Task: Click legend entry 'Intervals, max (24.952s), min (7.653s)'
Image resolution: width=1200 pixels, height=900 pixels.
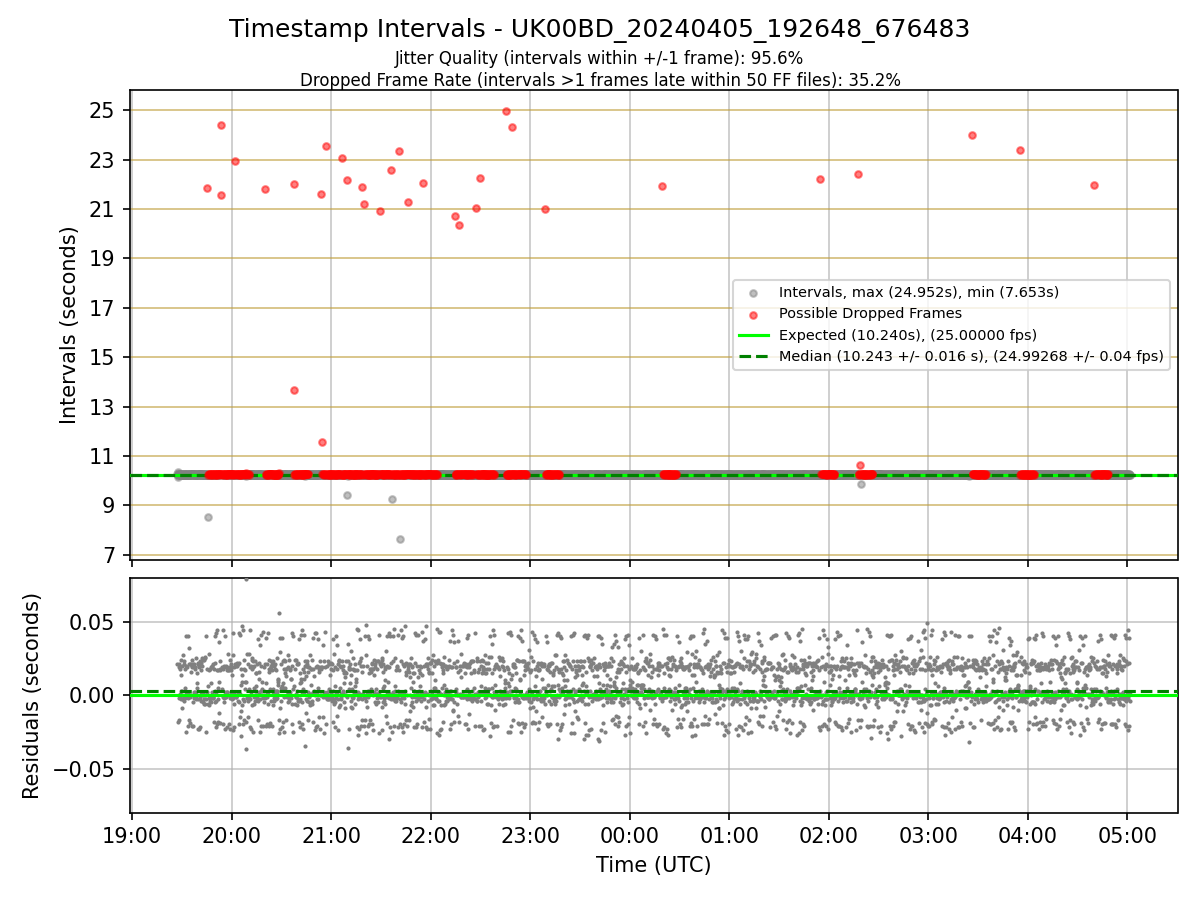Action: (919, 292)
